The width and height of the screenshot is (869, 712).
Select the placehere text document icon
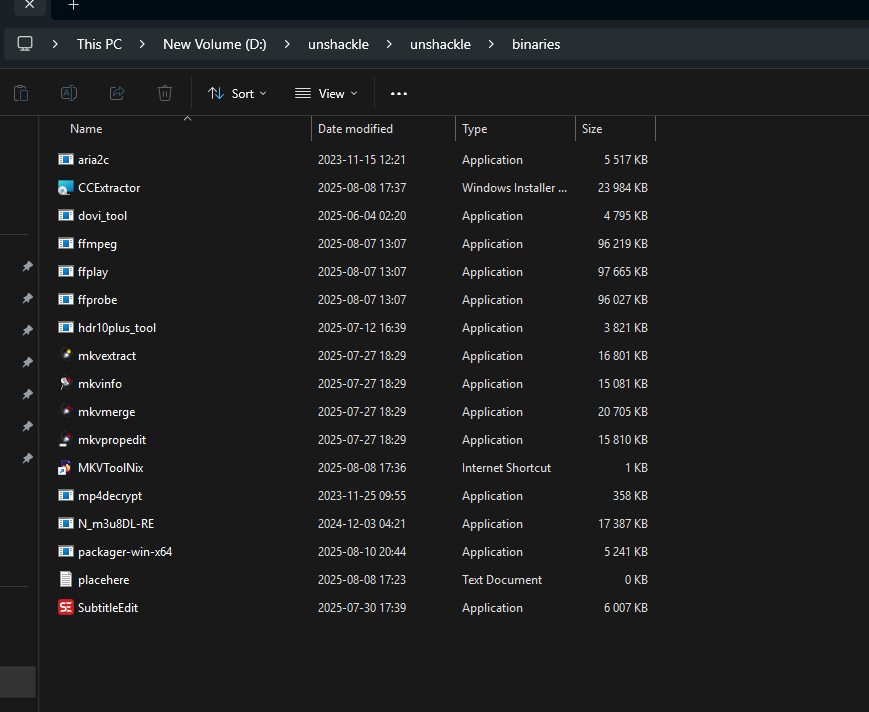pos(66,579)
